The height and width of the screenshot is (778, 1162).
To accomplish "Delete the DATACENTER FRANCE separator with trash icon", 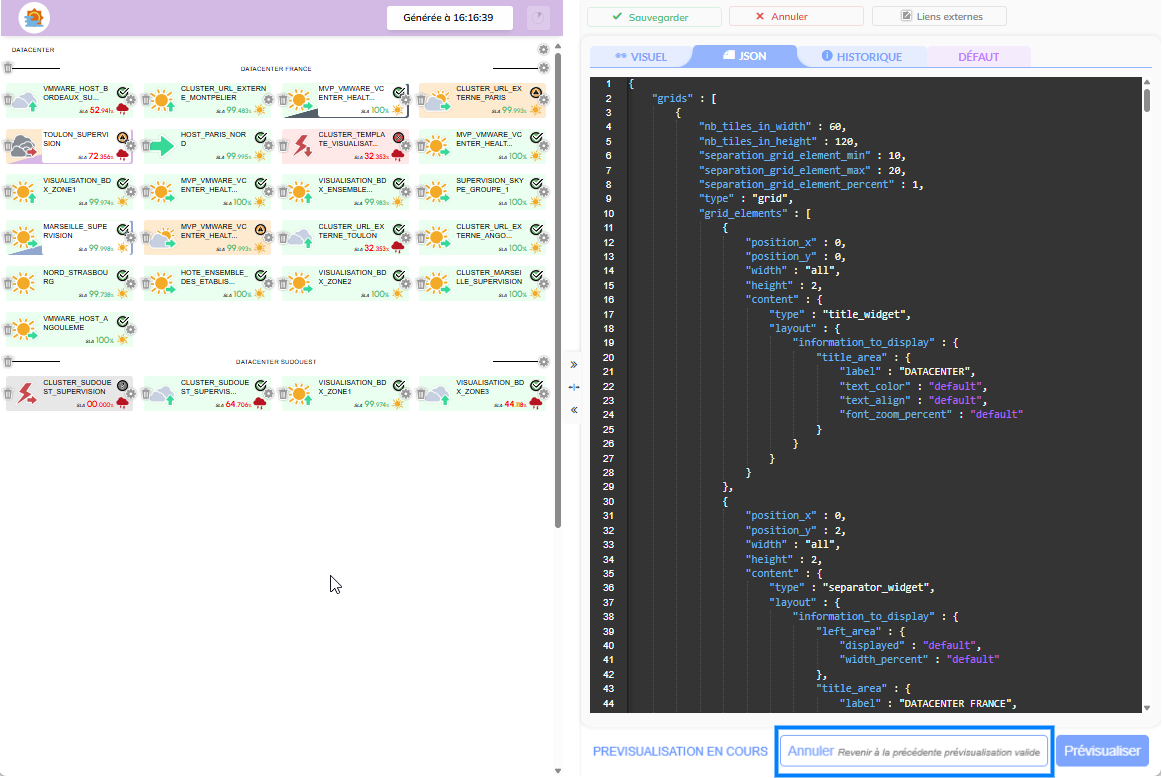I will pos(8,68).
